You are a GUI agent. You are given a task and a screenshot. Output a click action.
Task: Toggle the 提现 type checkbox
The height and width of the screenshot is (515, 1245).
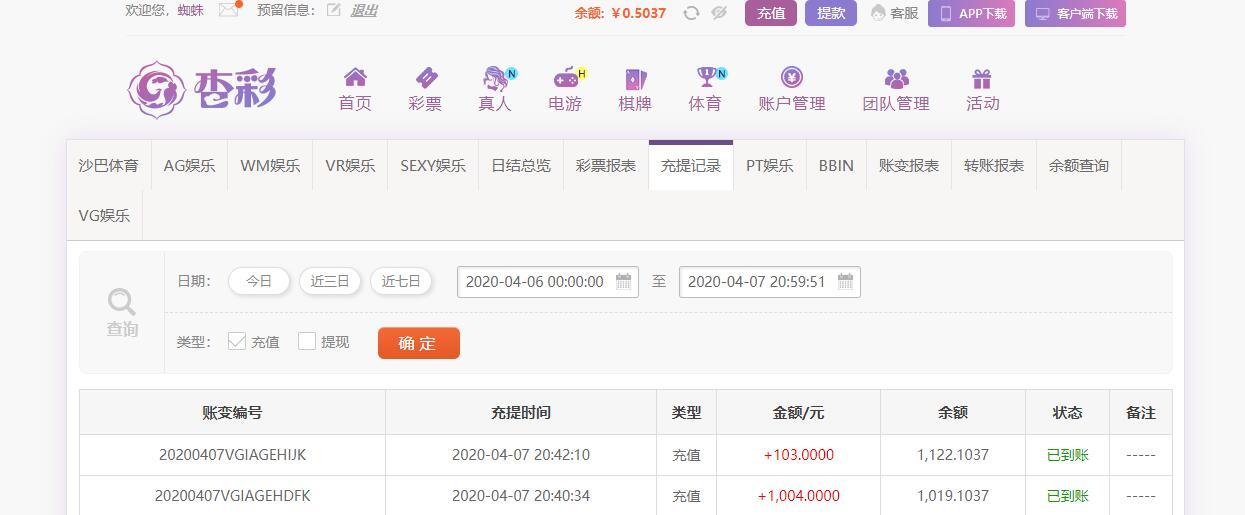[307, 341]
